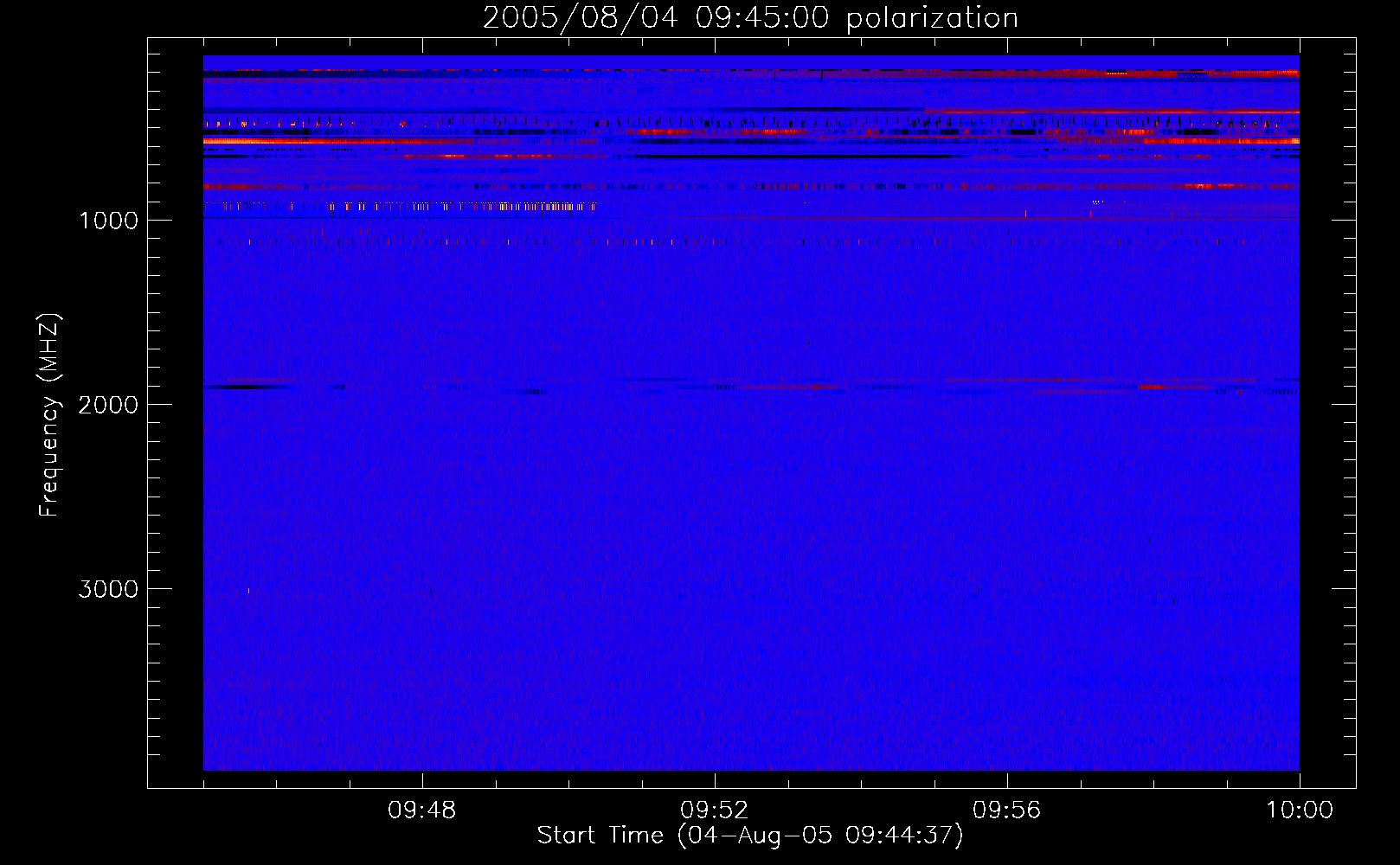
Task: Click the "Frequency (MHZ)" axis label
Action: pyautogui.click(x=49, y=415)
